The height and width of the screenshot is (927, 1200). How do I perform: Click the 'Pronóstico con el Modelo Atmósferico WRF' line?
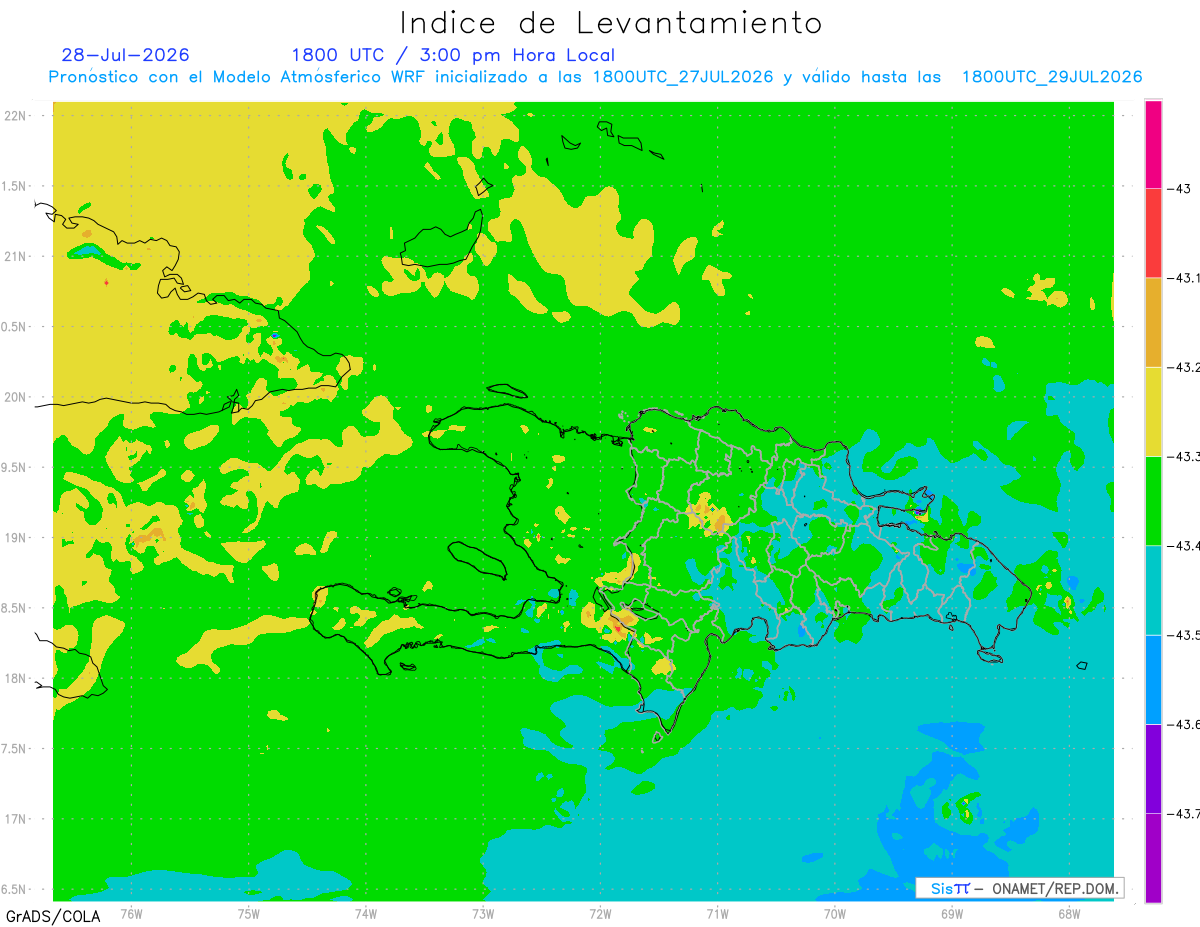pyautogui.click(x=595, y=77)
